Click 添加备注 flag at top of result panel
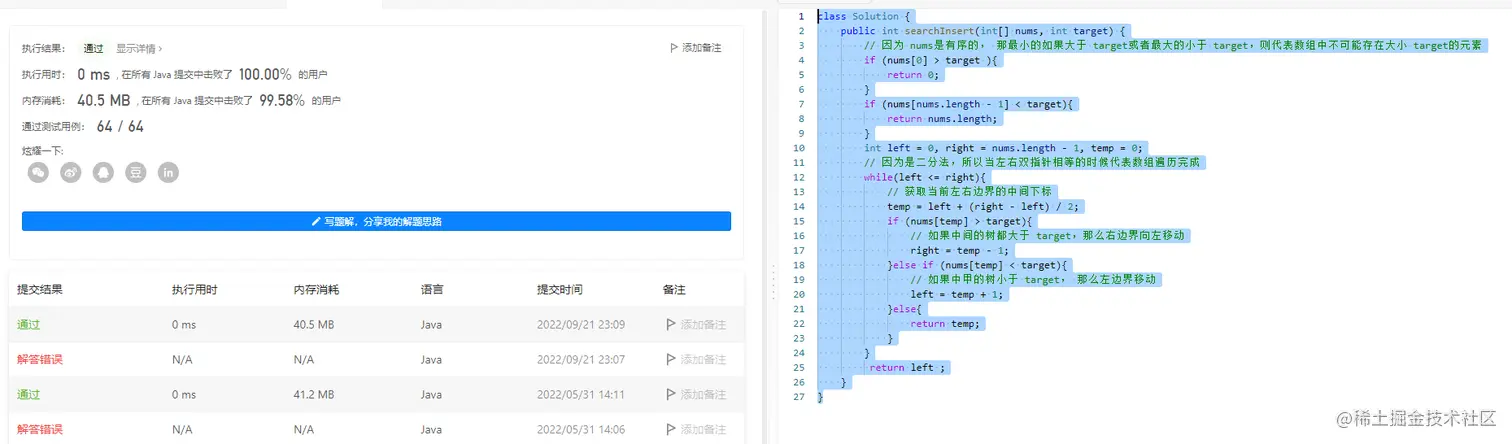 click(x=695, y=48)
